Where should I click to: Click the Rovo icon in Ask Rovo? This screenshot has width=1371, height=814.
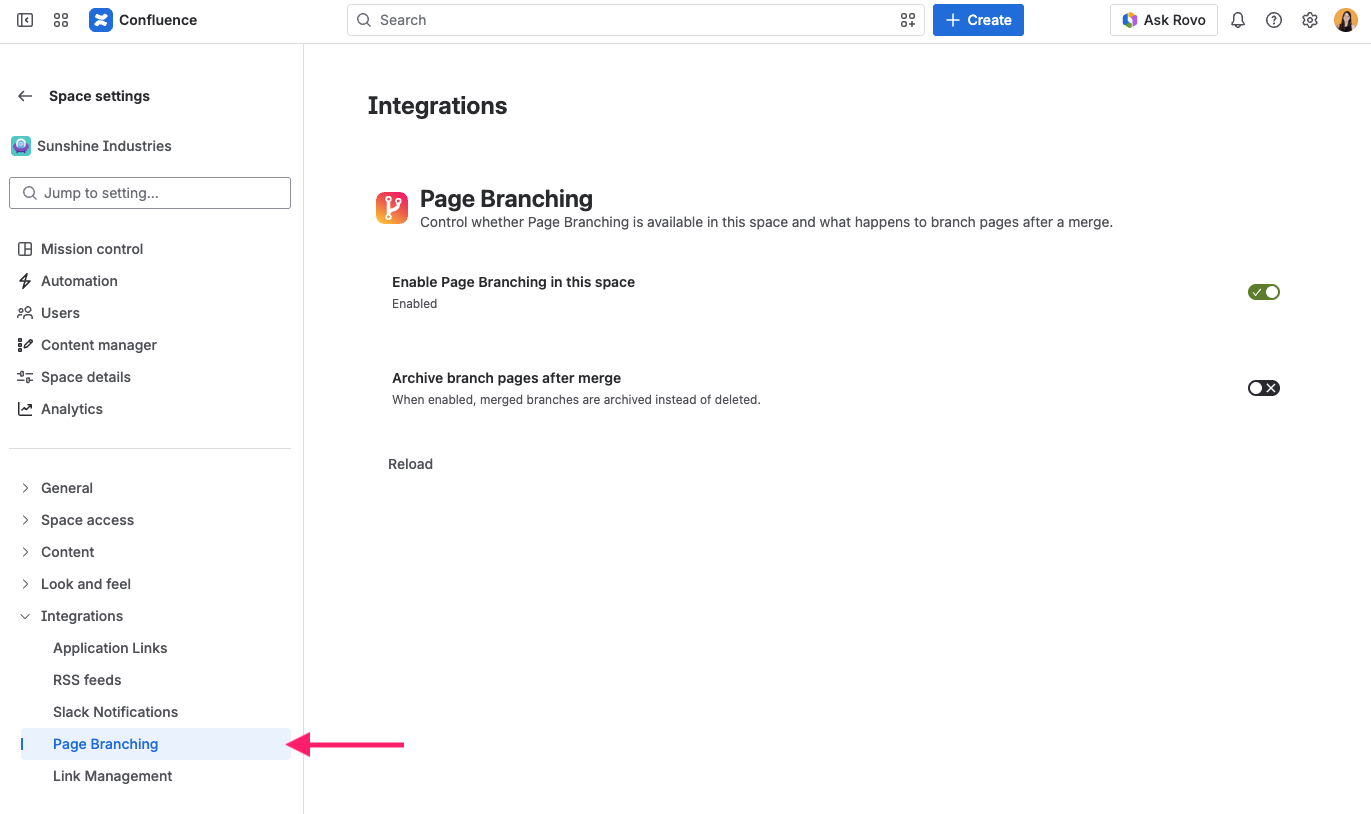(x=1129, y=20)
